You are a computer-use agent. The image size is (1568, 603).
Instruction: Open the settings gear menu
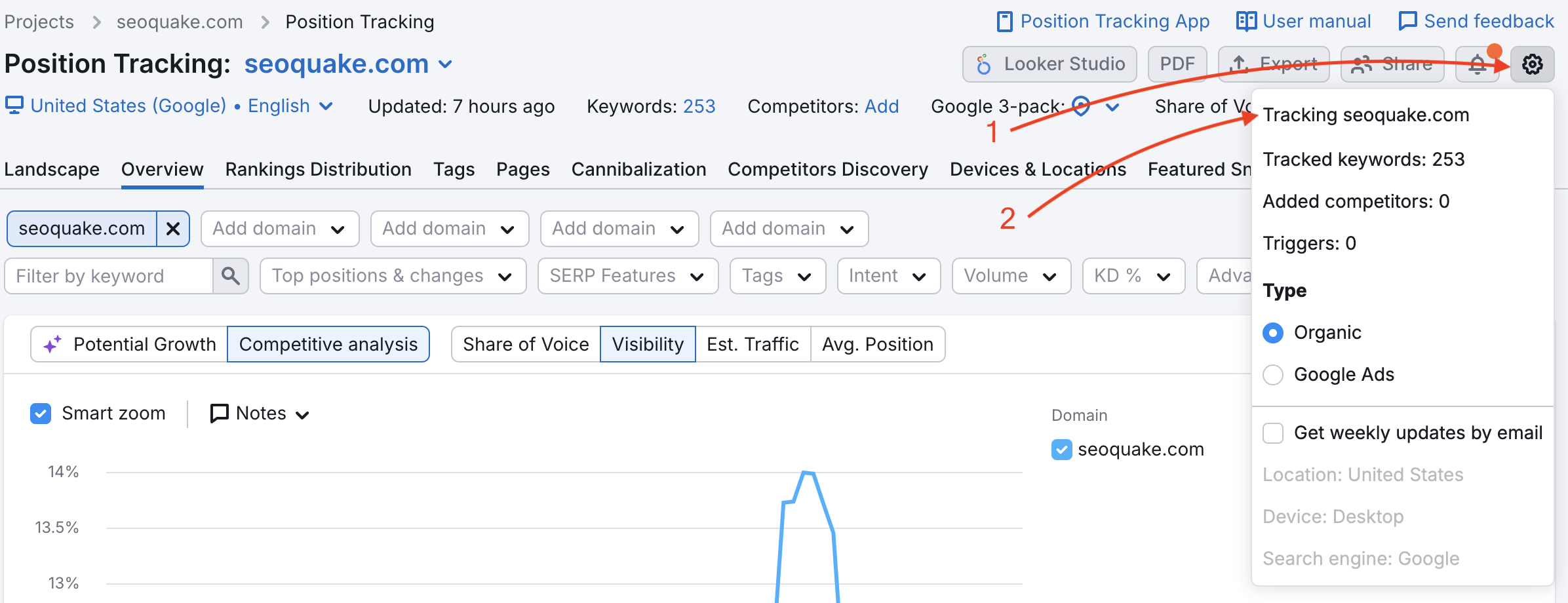click(x=1532, y=64)
